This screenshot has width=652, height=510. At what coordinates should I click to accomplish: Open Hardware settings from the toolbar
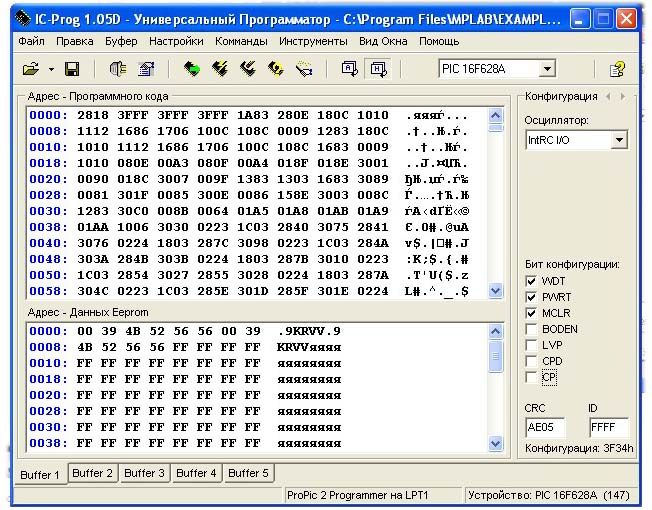coord(117,69)
